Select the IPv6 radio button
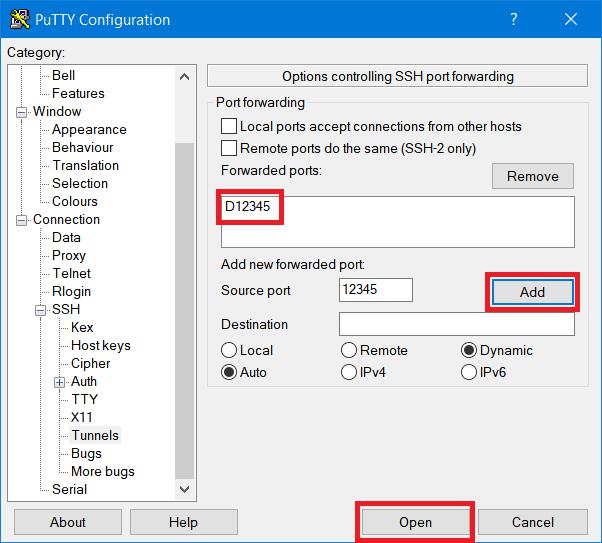The width and height of the screenshot is (602, 543). click(x=468, y=372)
